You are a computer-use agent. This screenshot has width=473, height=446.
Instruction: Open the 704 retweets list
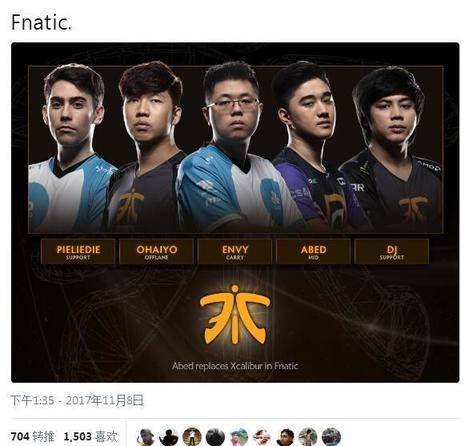33,436
